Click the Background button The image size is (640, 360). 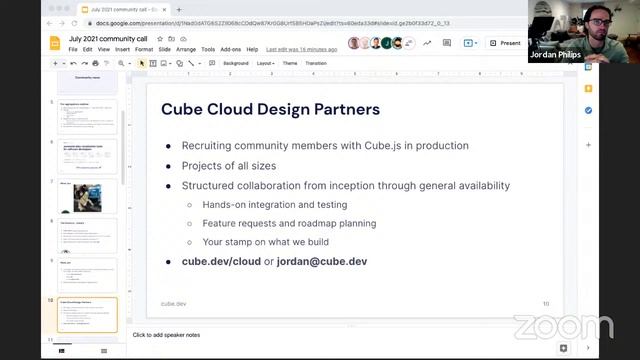tap(236, 63)
